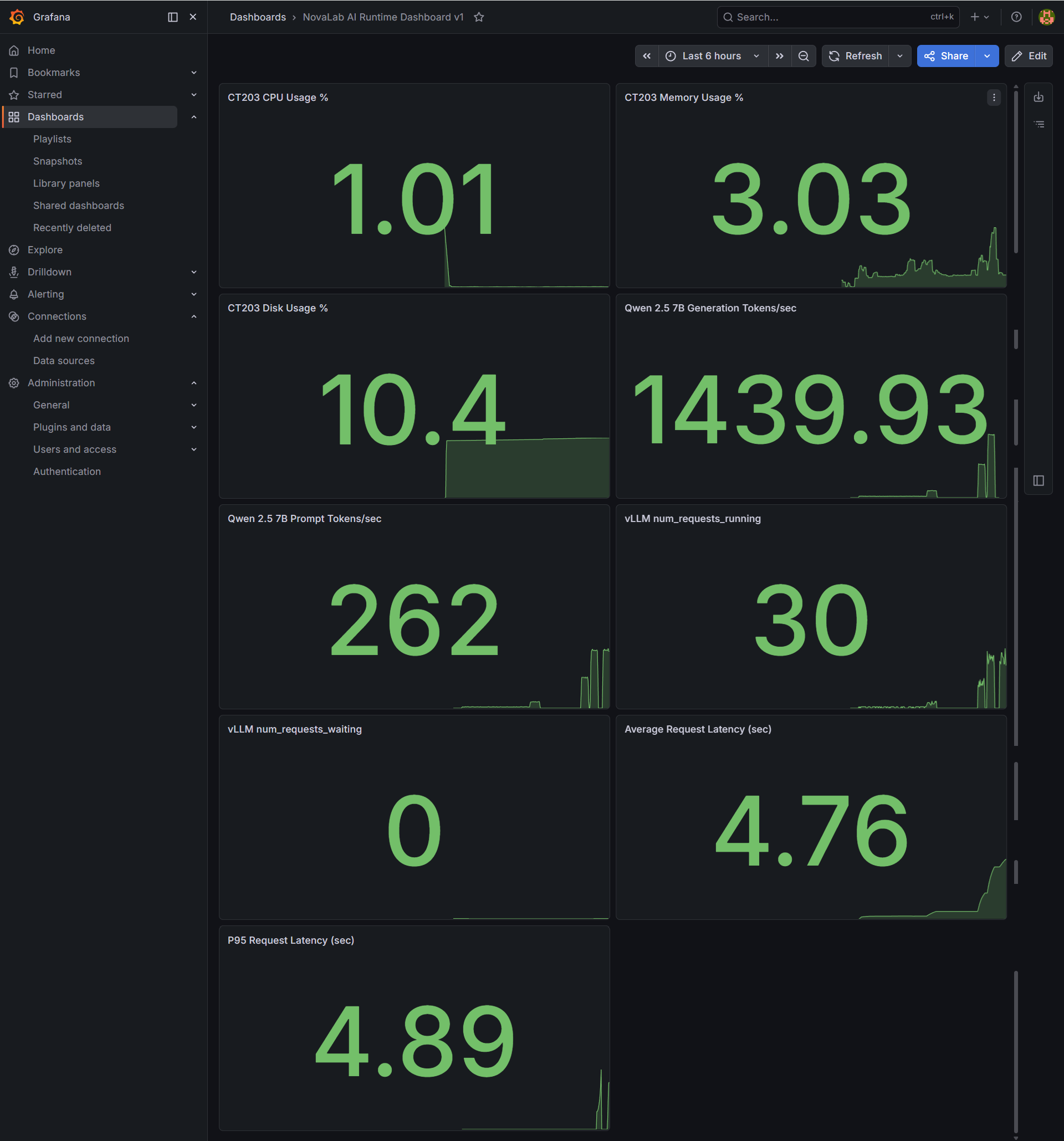Star the NovaLab dashboard

pyautogui.click(x=479, y=17)
